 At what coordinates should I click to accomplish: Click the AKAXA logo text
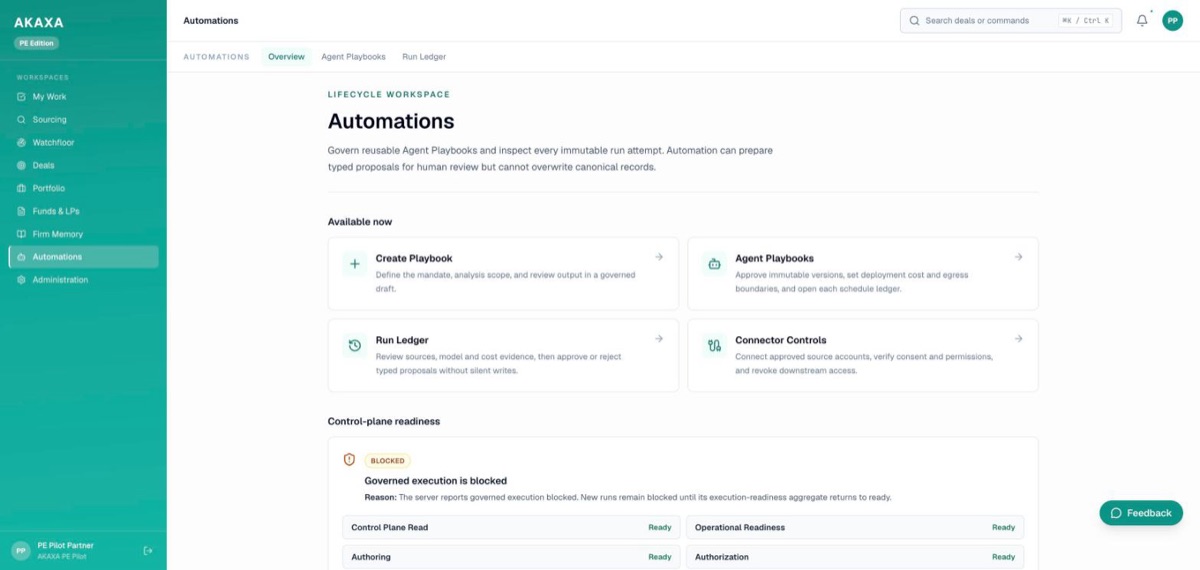coord(38,22)
